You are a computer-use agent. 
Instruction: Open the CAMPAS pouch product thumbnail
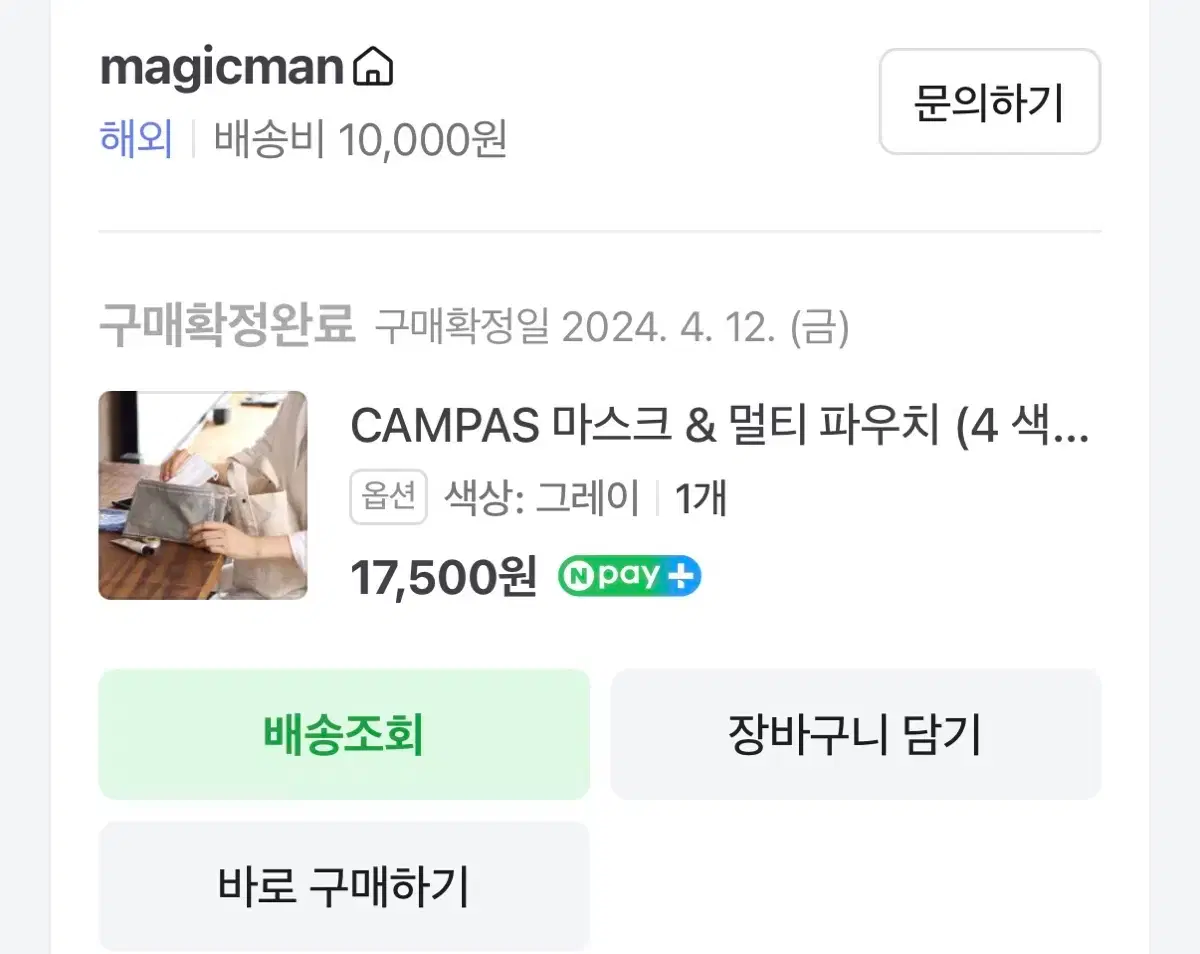[x=203, y=495]
